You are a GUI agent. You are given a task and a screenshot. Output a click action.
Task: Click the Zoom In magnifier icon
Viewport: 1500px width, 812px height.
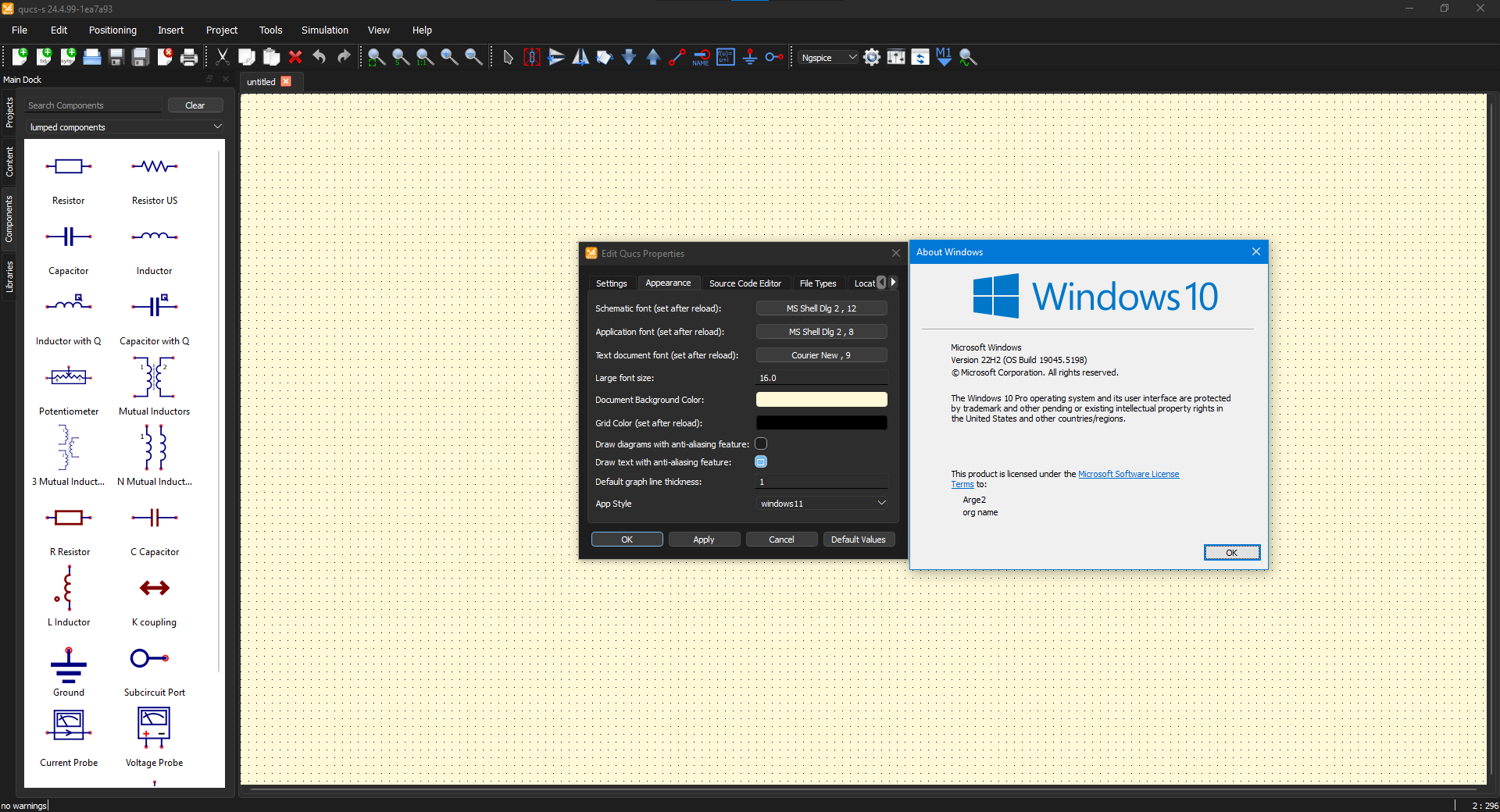coord(449,57)
